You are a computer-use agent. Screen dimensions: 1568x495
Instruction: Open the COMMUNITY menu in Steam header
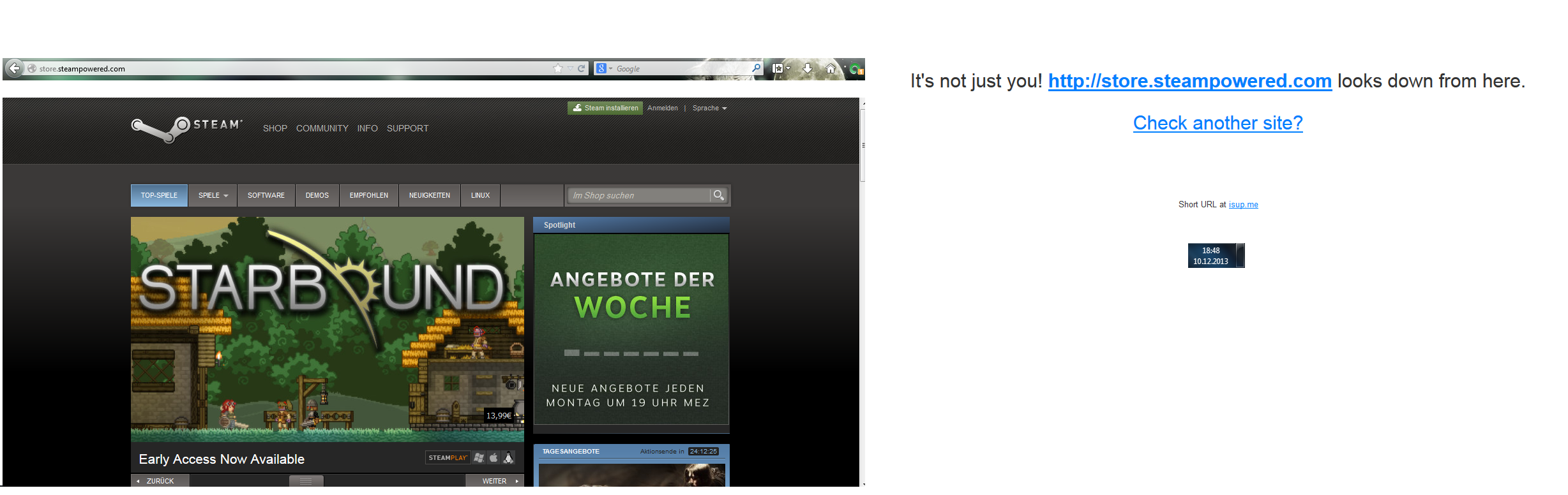322,128
